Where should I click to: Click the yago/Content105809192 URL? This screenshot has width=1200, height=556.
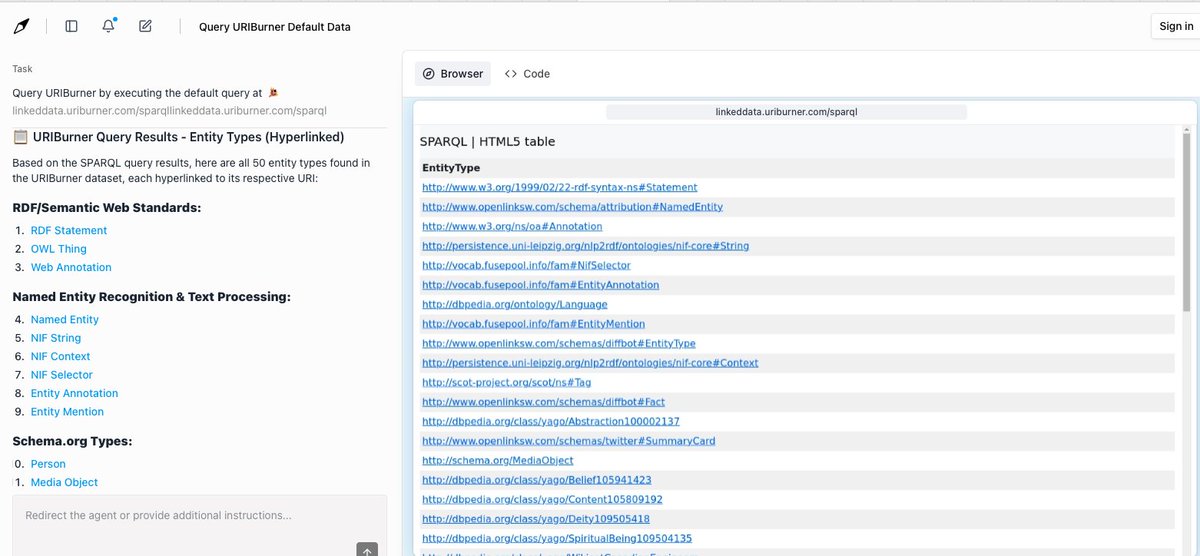(542, 499)
